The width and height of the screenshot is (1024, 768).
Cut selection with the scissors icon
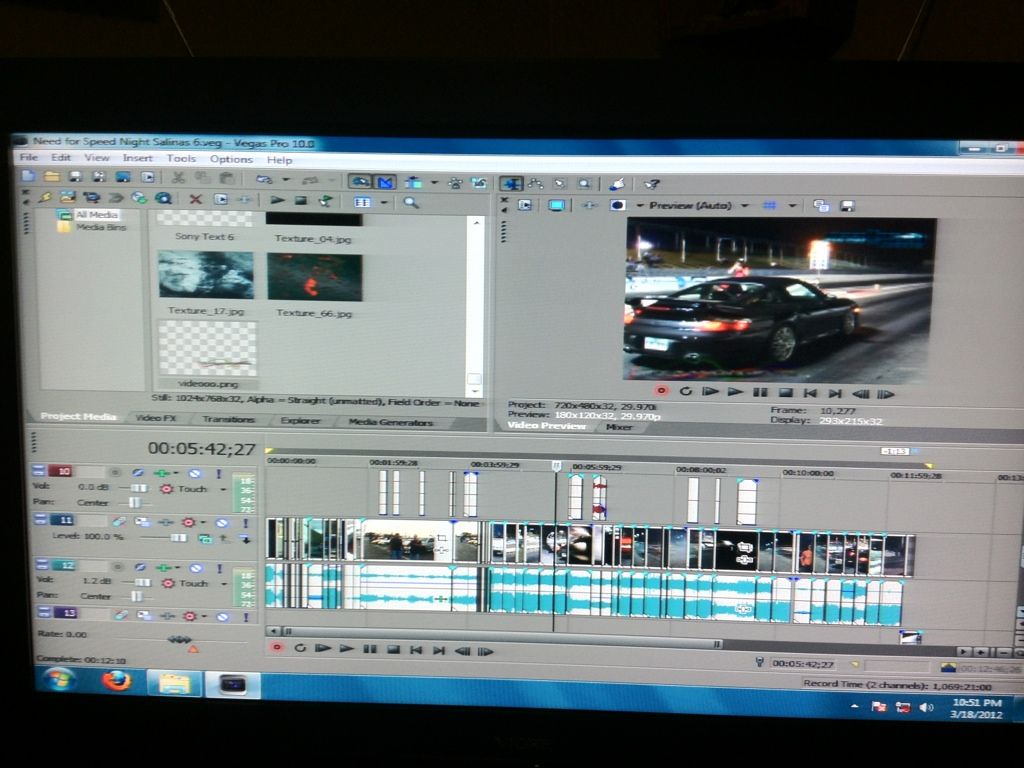[x=178, y=178]
